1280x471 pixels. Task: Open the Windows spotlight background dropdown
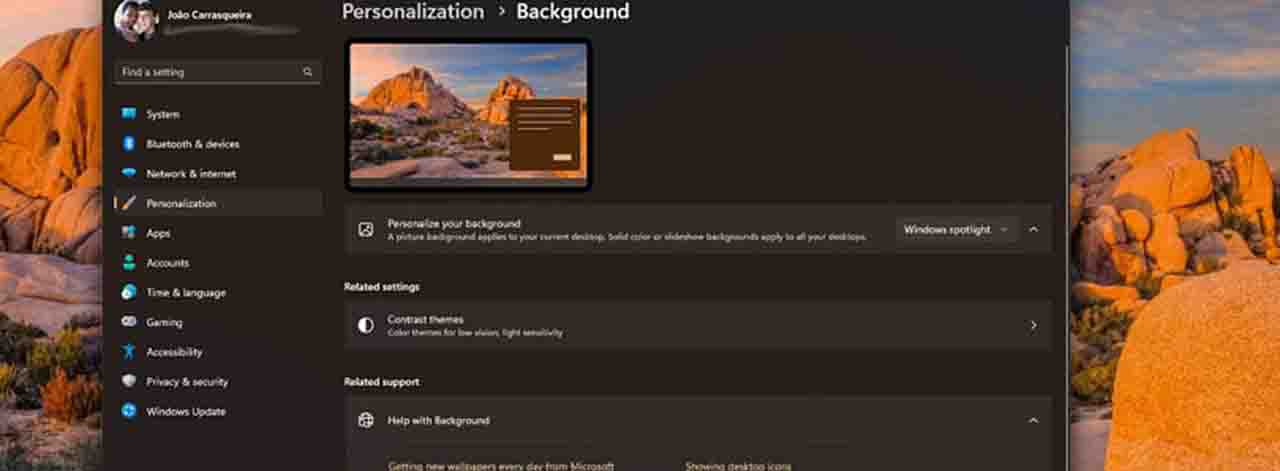click(957, 229)
